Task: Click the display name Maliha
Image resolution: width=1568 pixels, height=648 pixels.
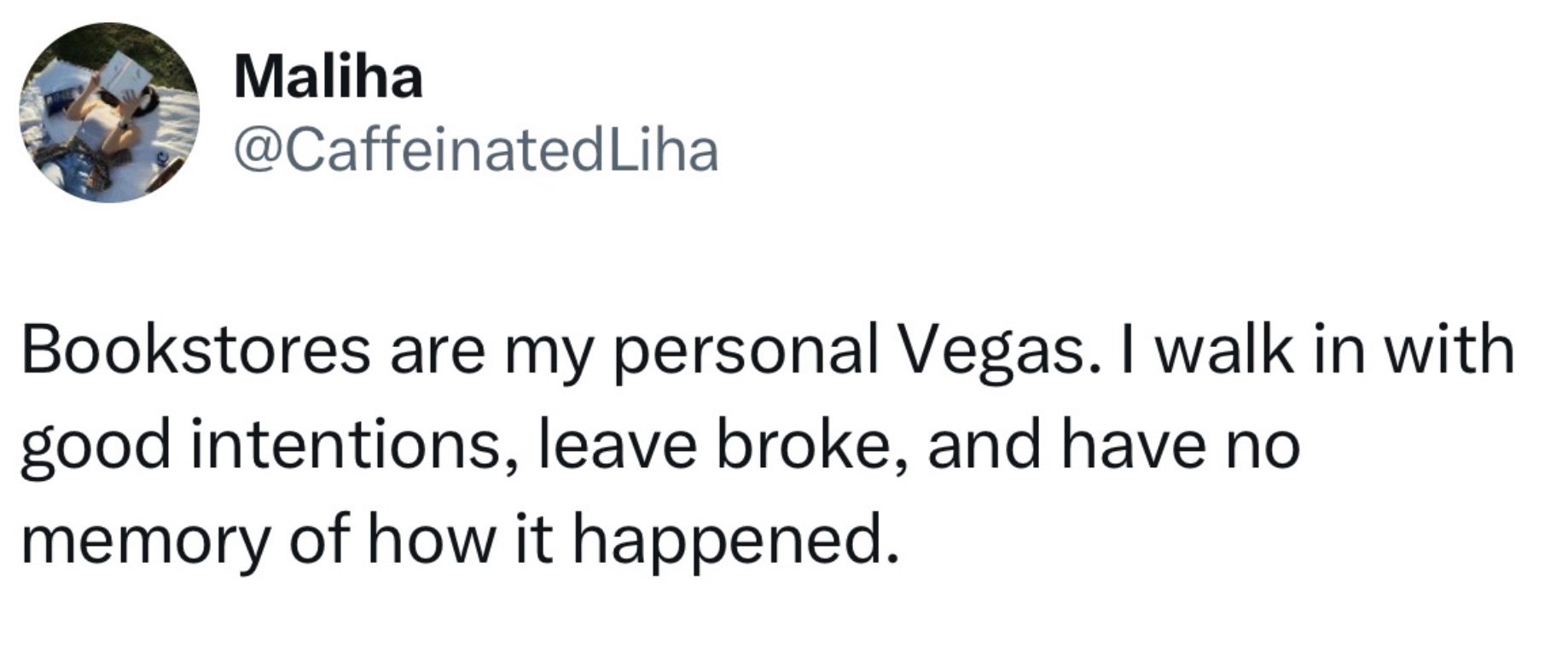Action: coord(328,78)
